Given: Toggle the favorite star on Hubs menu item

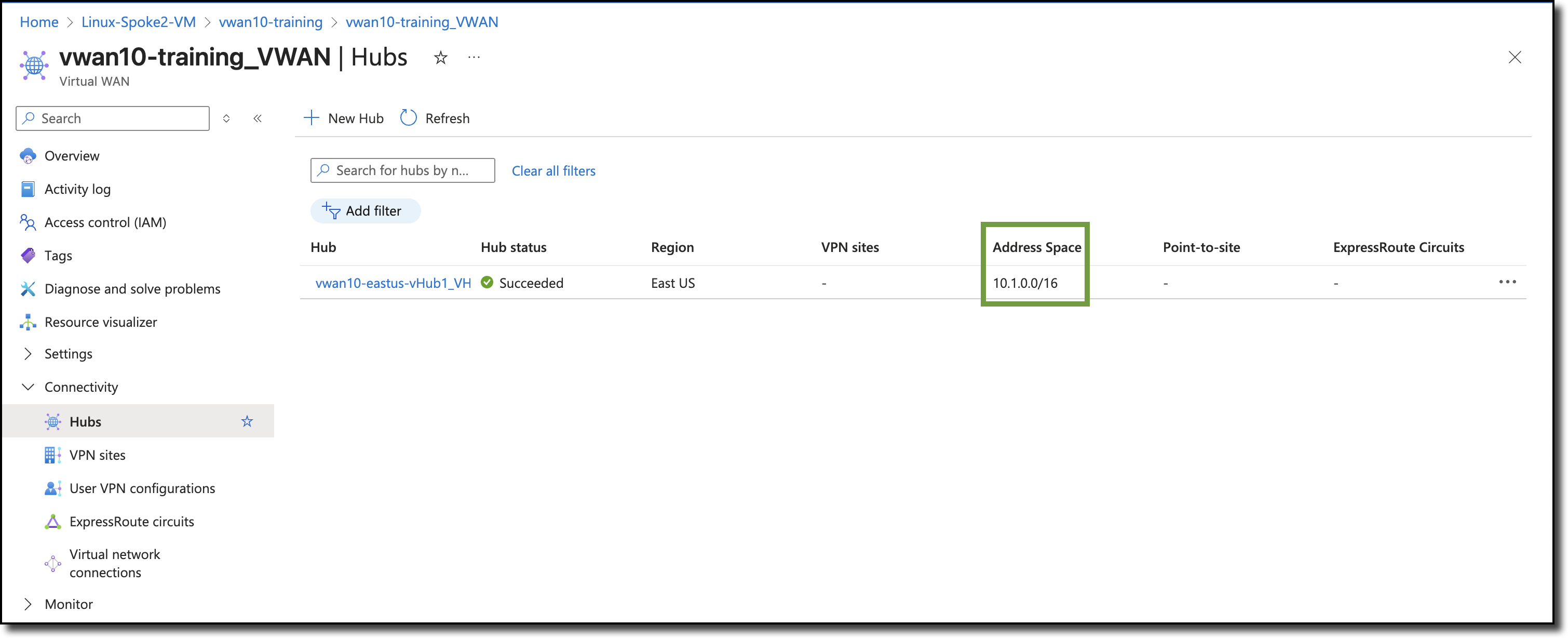Looking at the screenshot, I should click(247, 422).
